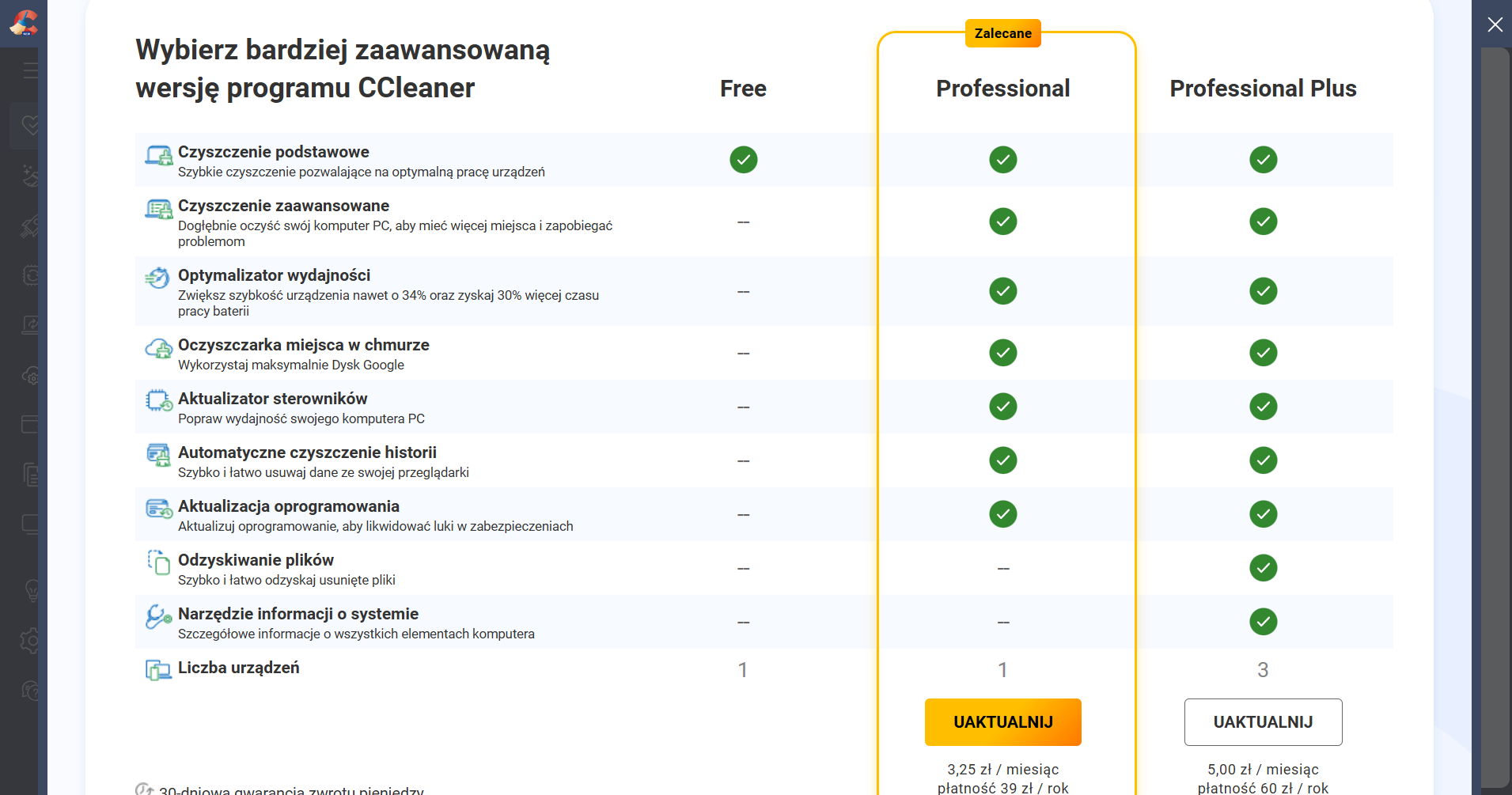This screenshot has width=1512, height=795.
Task: Close the upgrade comparison dialog
Action: 1495,25
